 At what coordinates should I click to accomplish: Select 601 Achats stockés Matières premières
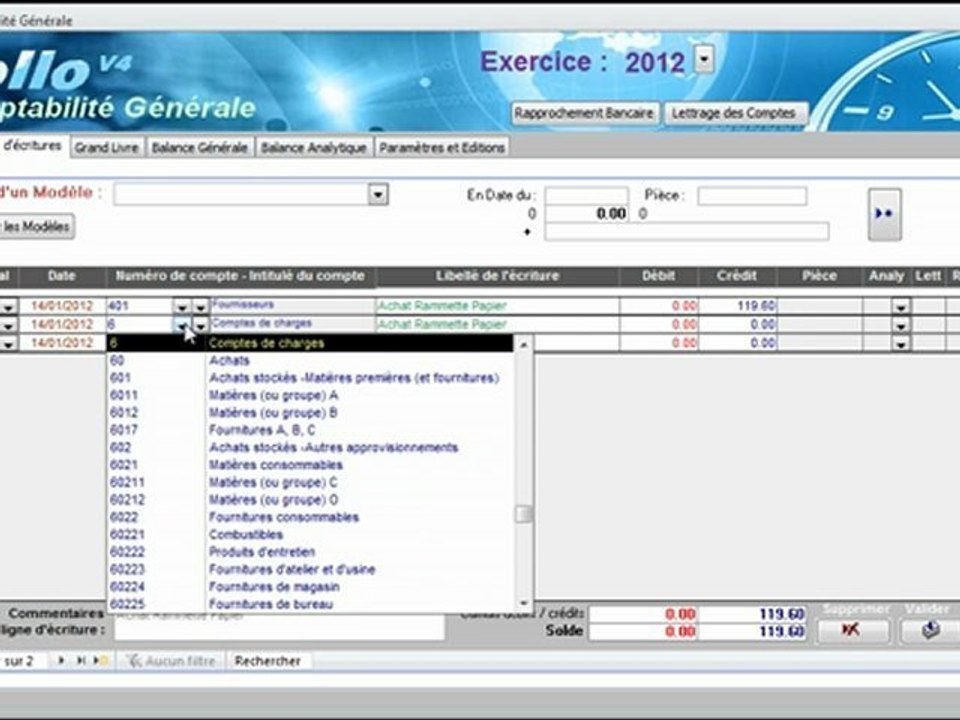pos(310,378)
